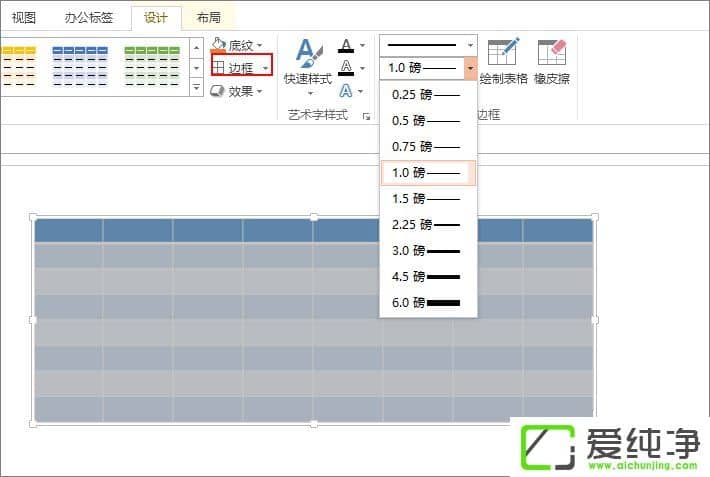710x477 pixels.
Task: Click the Shading (底纹) paint bucket icon
Action: pos(219,45)
